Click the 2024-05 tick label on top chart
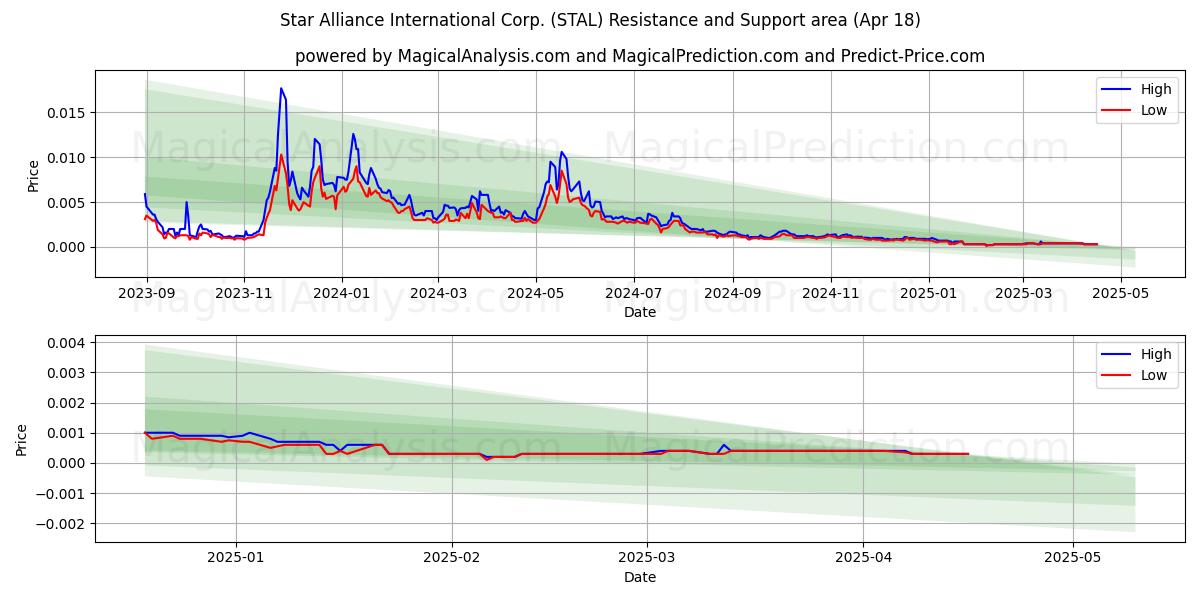Screen dimensions: 1200x600 pos(535,293)
